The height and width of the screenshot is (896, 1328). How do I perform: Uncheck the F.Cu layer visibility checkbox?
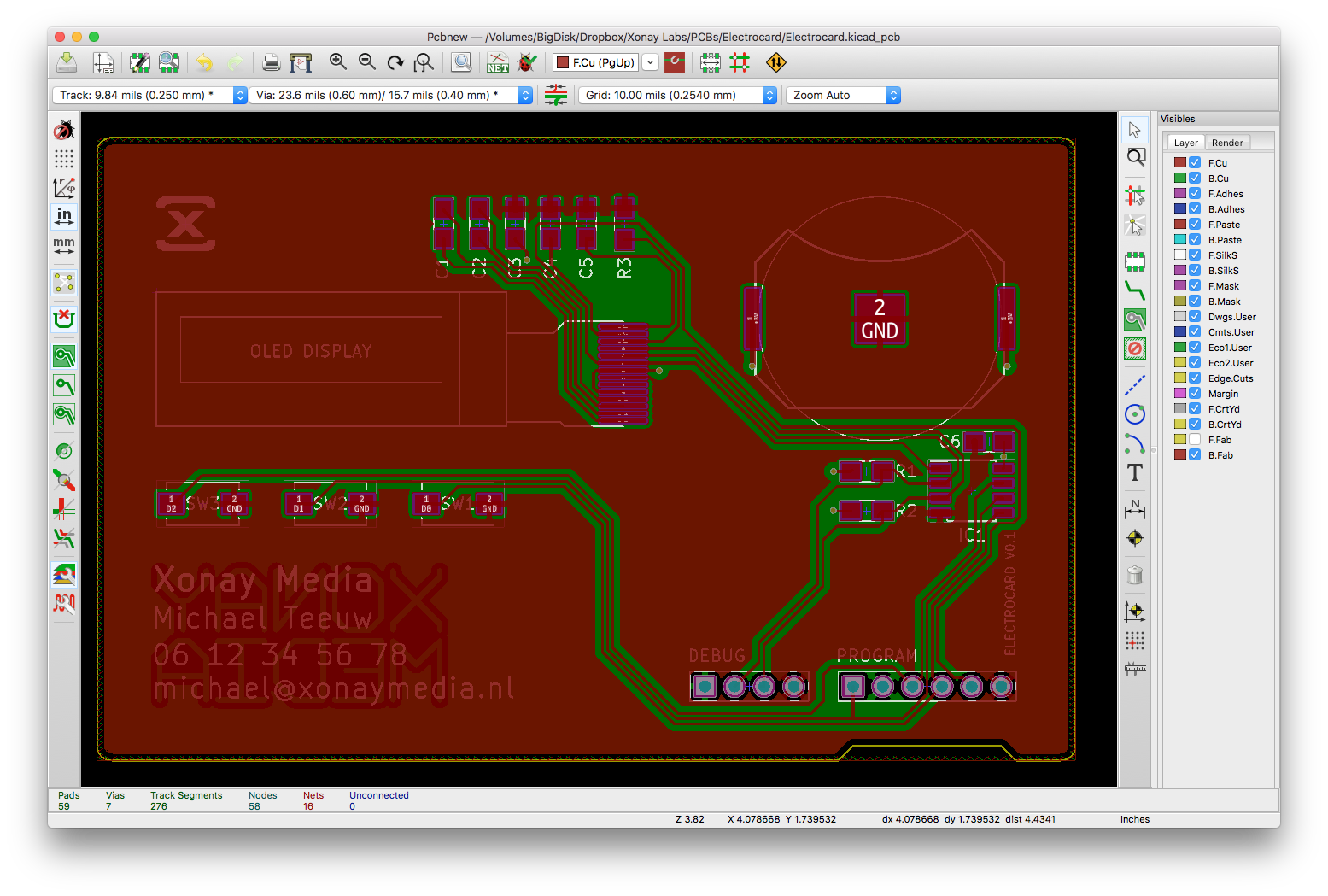pyautogui.click(x=1195, y=162)
